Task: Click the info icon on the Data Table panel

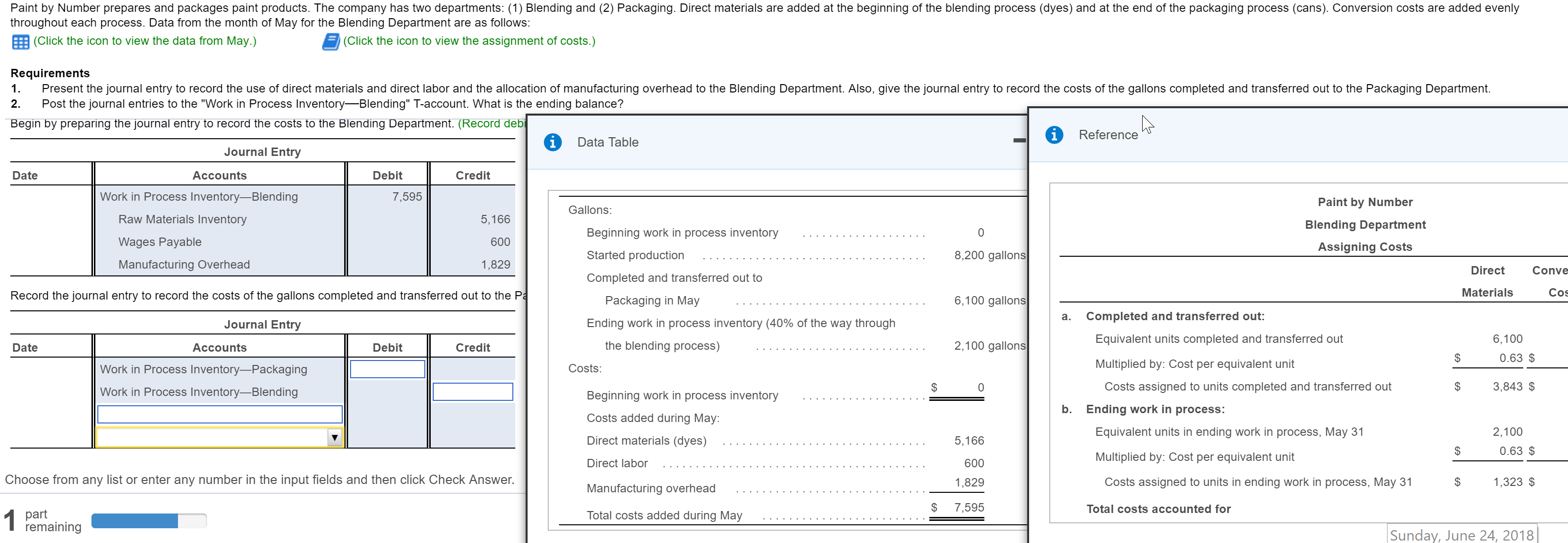Action: pyautogui.click(x=553, y=142)
